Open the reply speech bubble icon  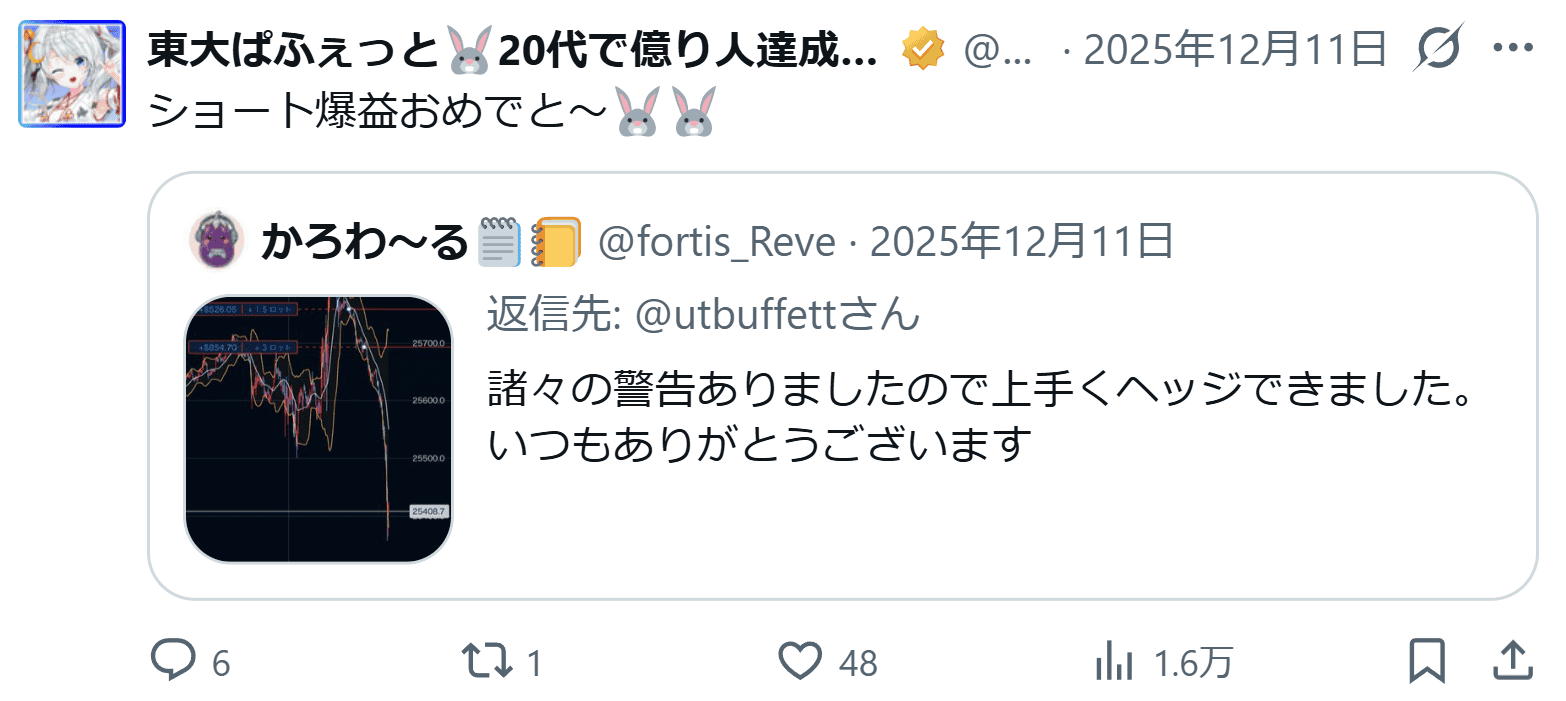(x=174, y=660)
